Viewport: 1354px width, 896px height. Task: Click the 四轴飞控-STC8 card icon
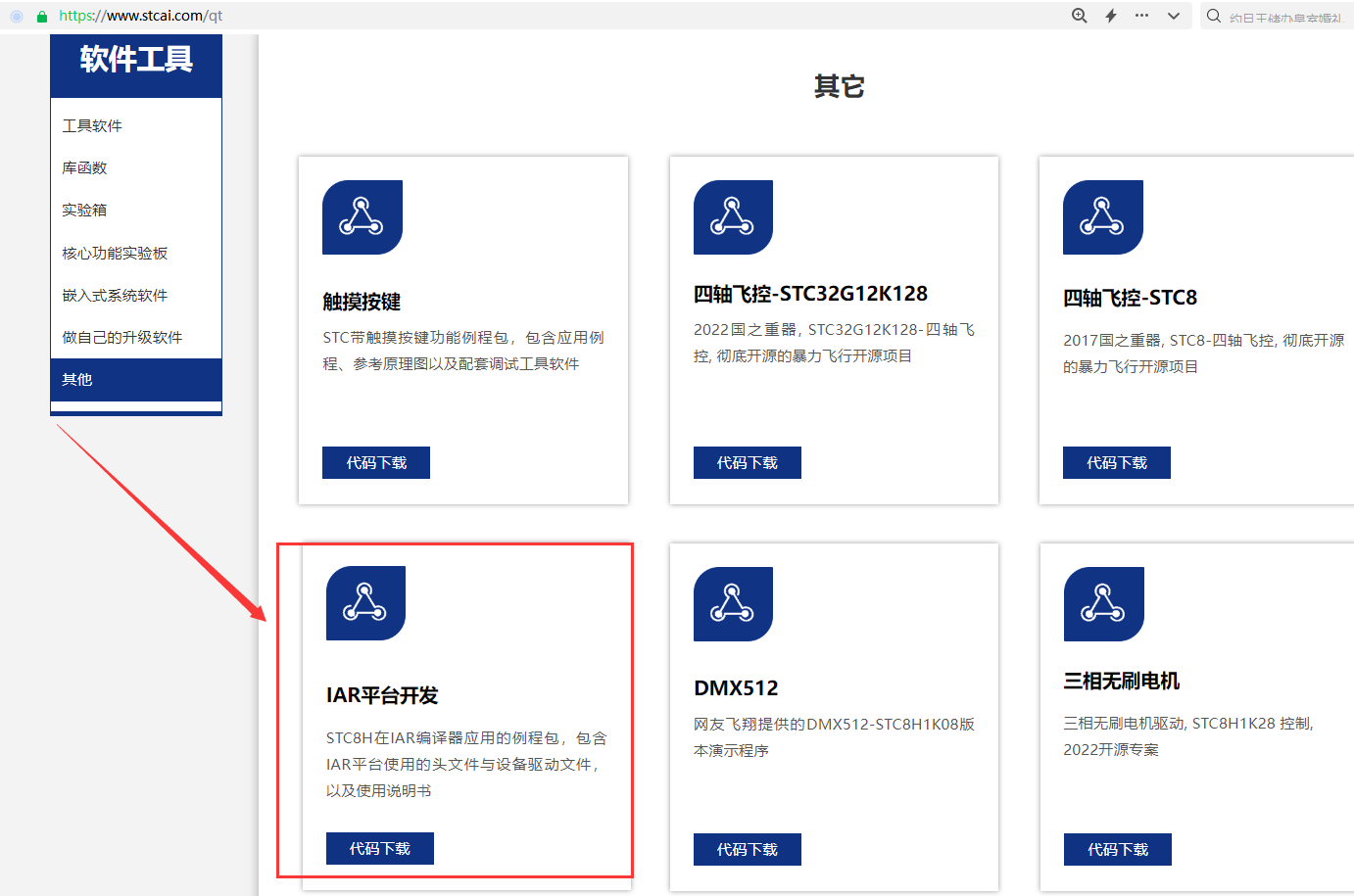[1103, 217]
